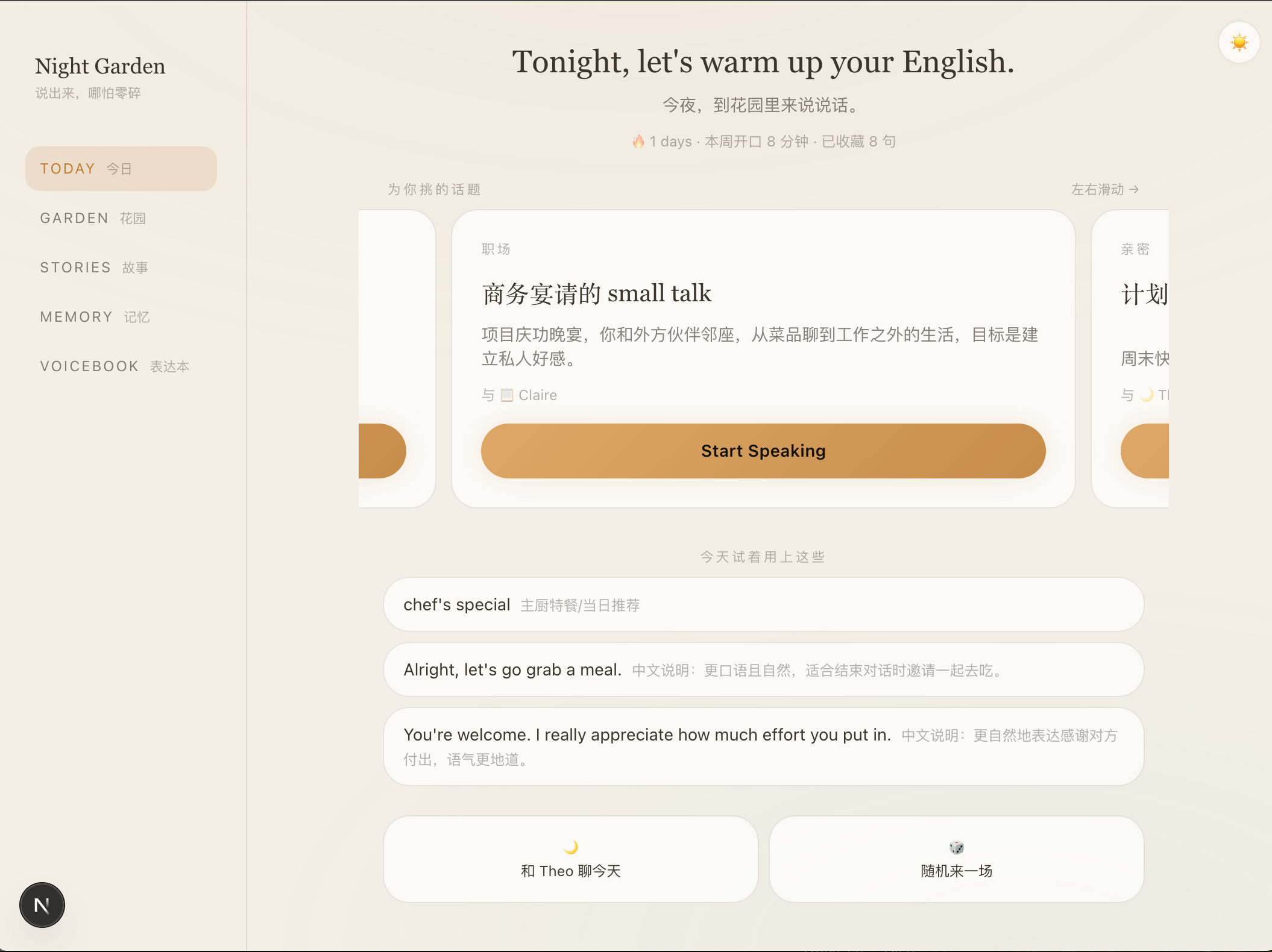1272x952 pixels.
Task: Click the small talk card description text
Action: pyautogui.click(x=760, y=346)
